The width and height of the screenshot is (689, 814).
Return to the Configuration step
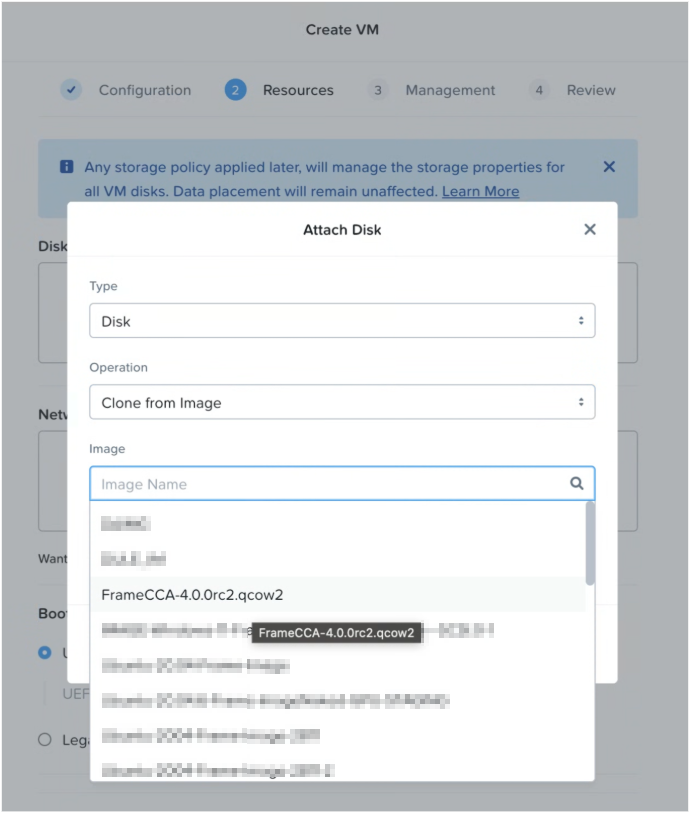point(144,90)
